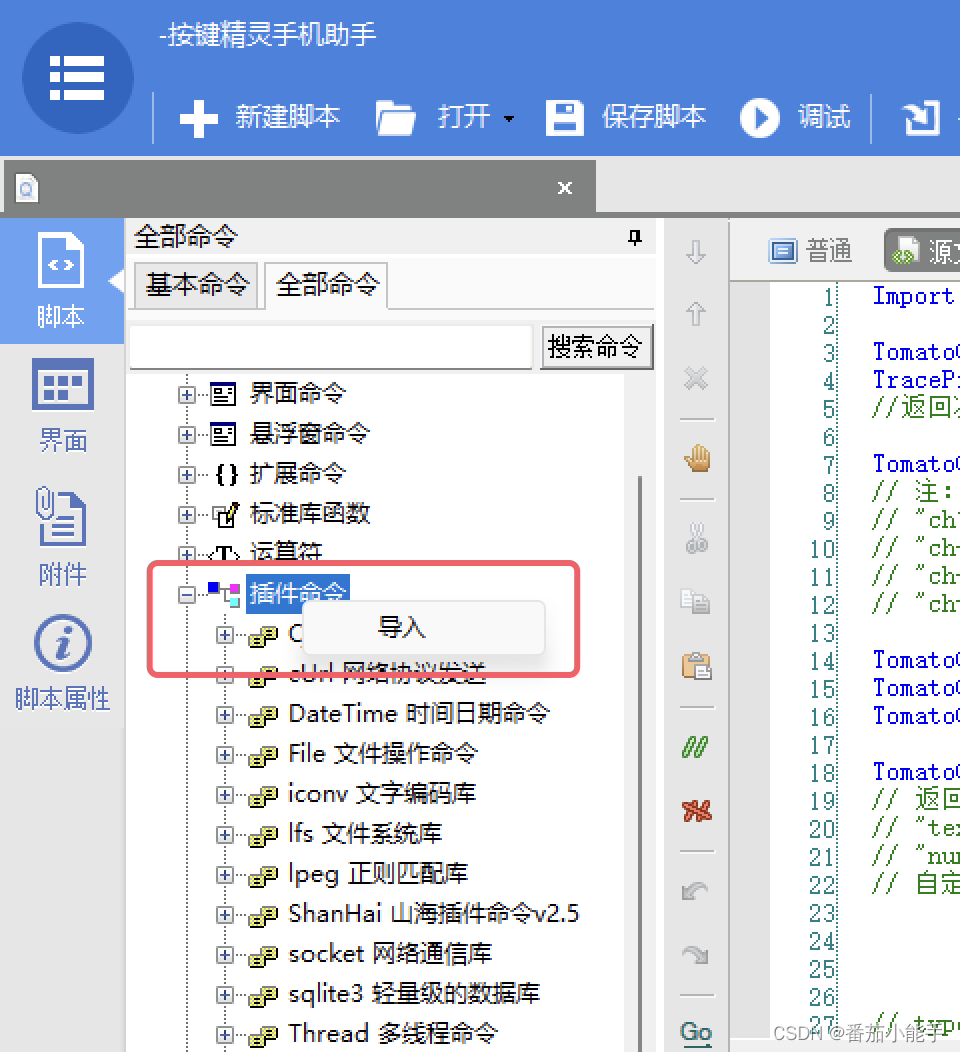Click the green comment slashes icon

click(695, 747)
